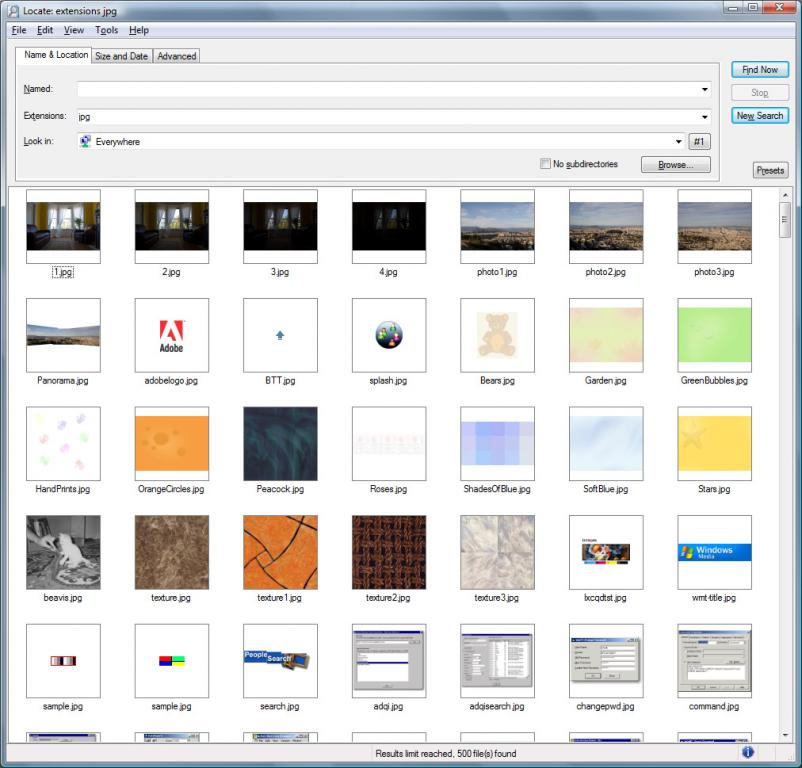Viewport: 802px width, 768px height.
Task: Switch to the Size and Date tab
Action: 121,56
